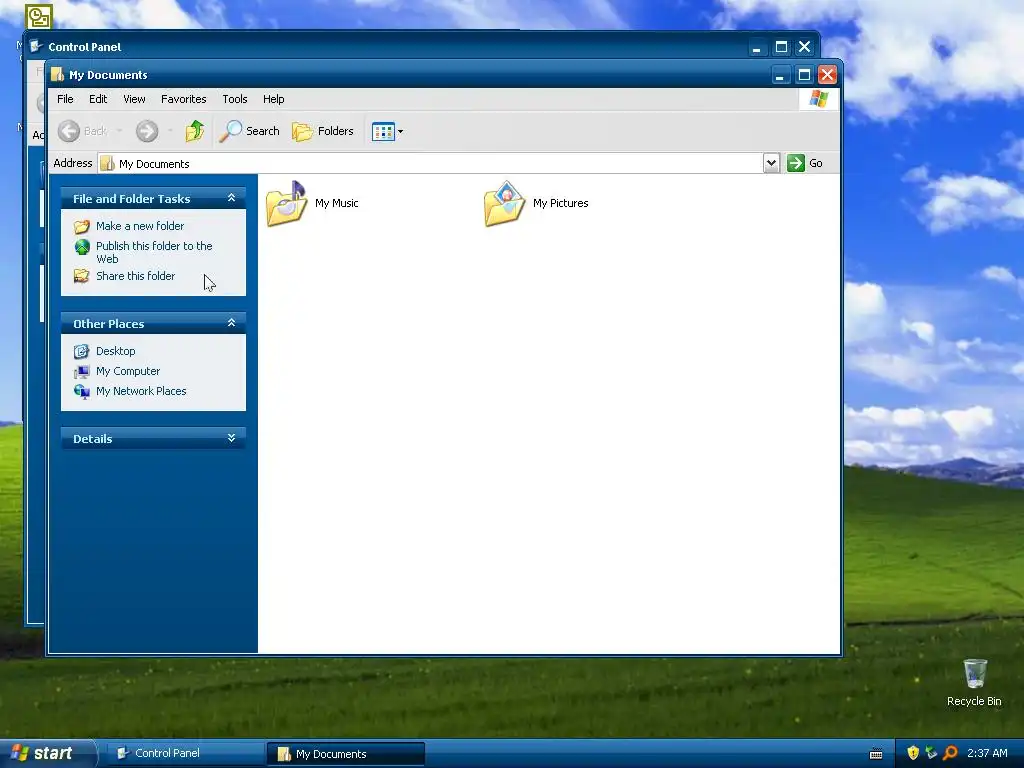Click the Make a new folder icon
The width and height of the screenshot is (1024, 768).
(x=82, y=227)
